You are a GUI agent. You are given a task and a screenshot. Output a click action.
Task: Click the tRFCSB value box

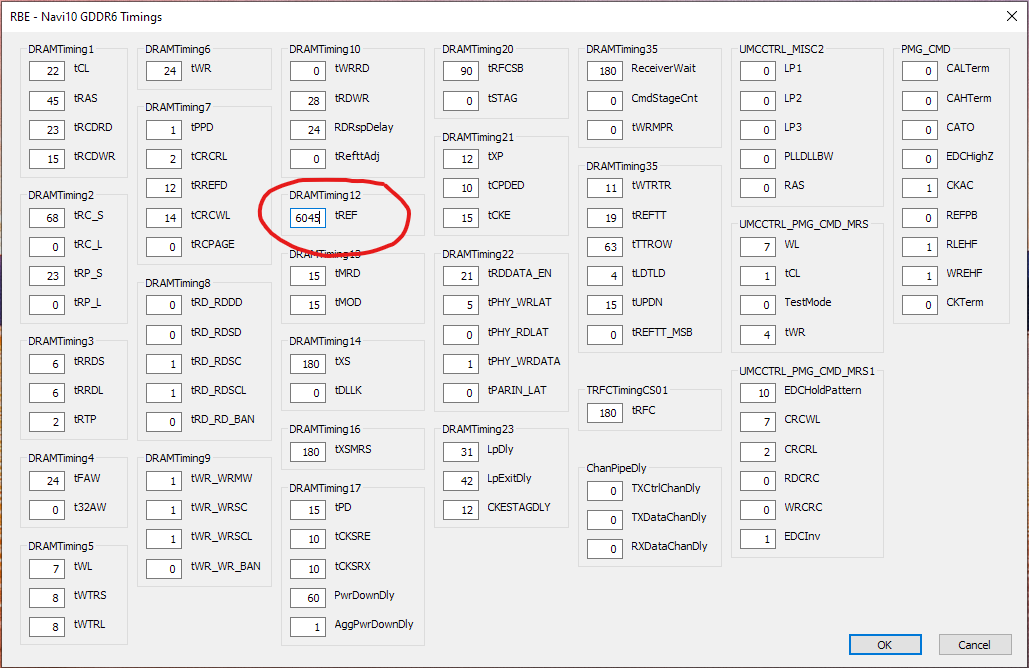pyautogui.click(x=460, y=71)
